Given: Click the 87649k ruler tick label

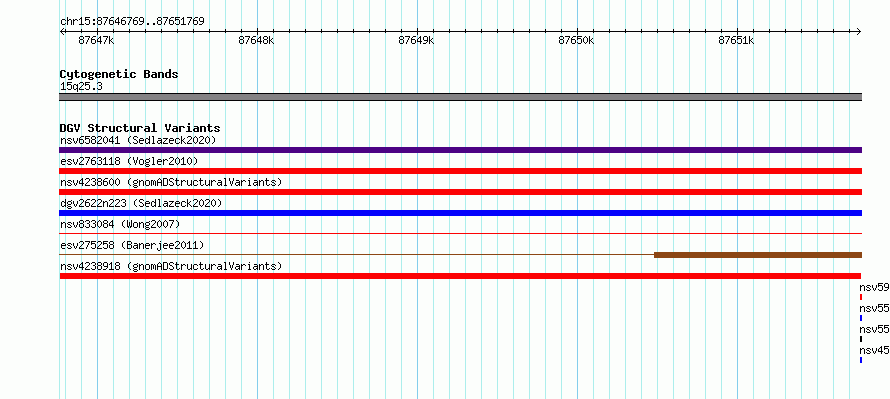Looking at the screenshot, I should tap(417, 40).
